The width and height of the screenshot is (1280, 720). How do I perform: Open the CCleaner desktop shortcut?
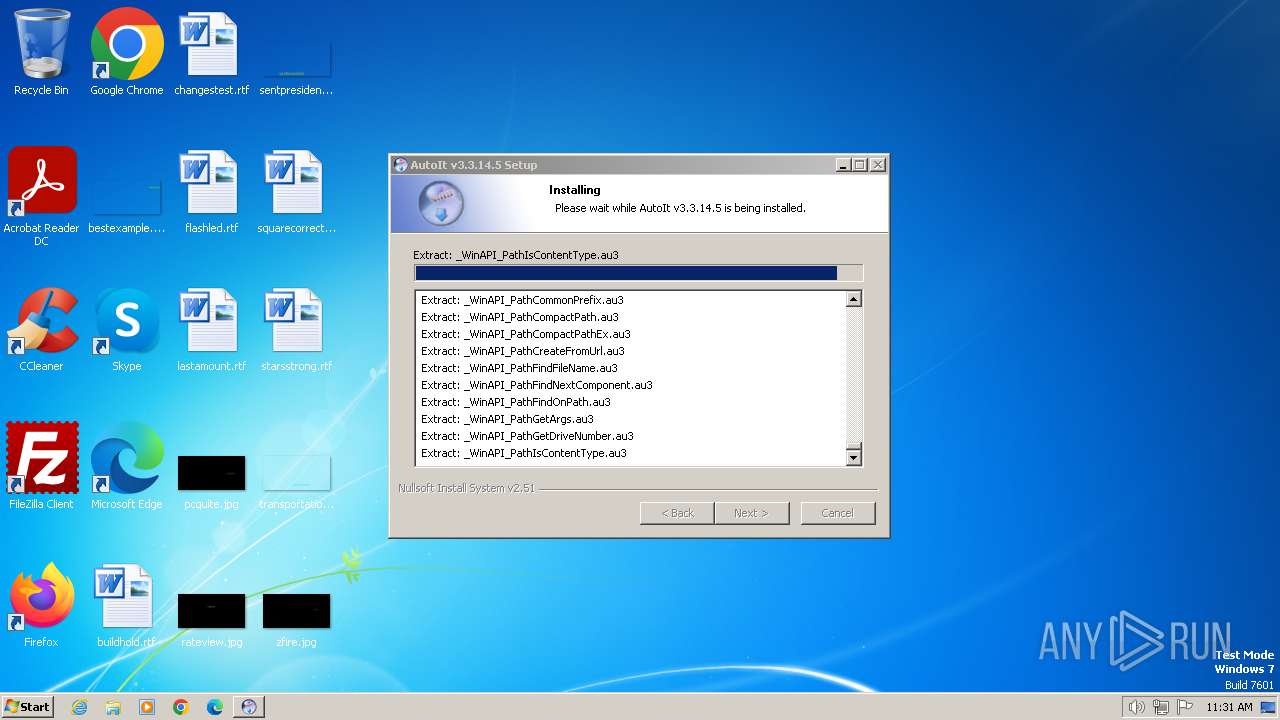click(x=41, y=330)
